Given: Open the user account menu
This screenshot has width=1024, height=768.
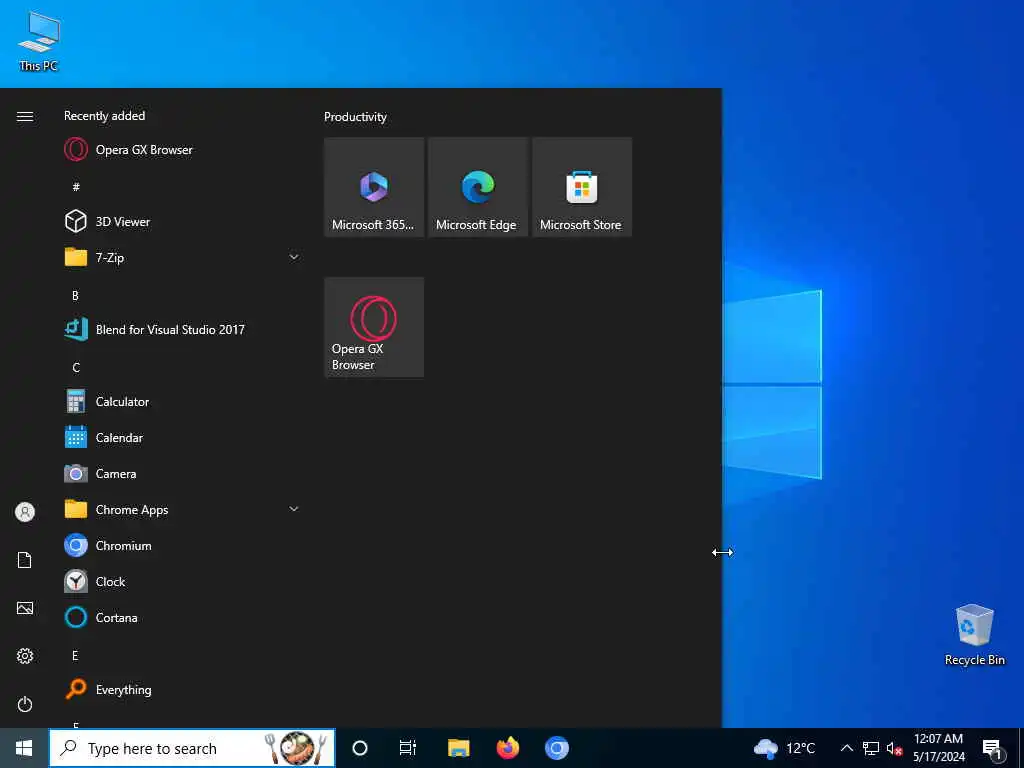Looking at the screenshot, I should (25, 512).
